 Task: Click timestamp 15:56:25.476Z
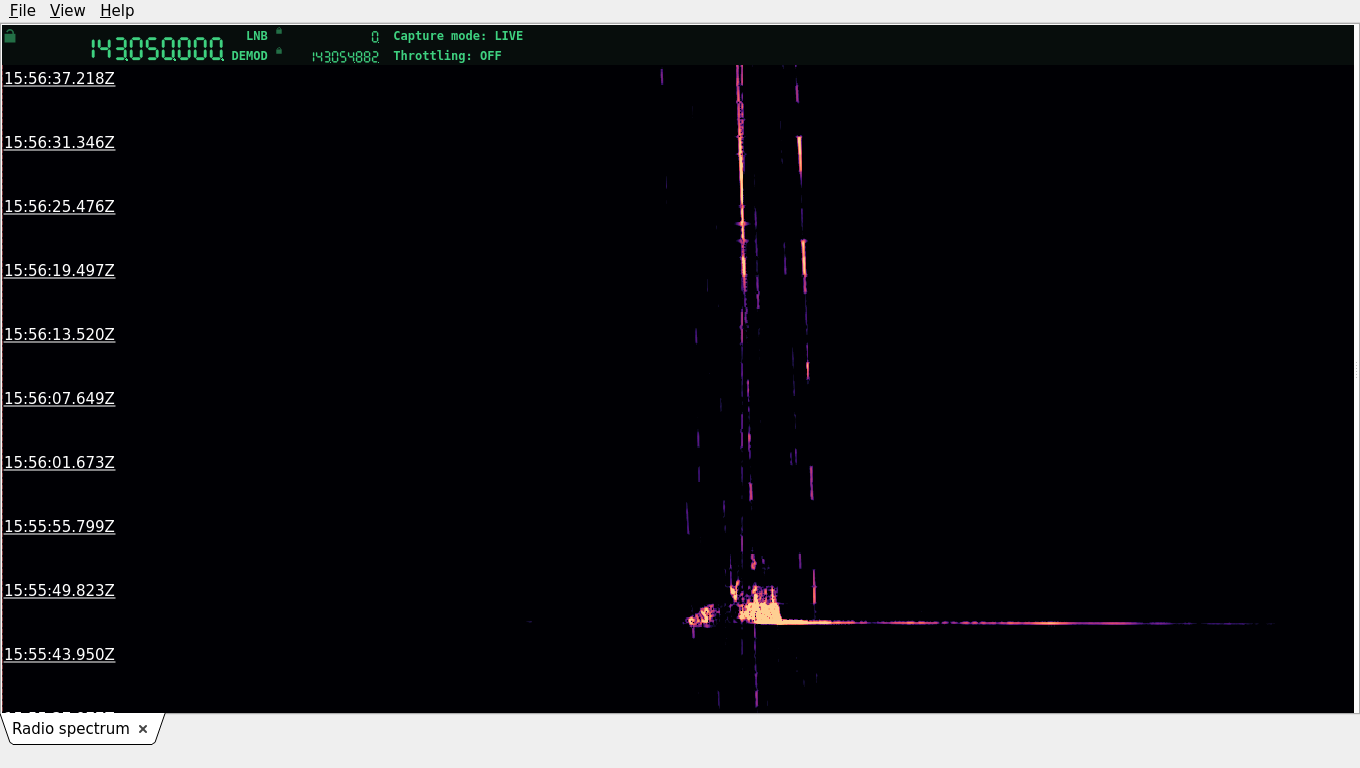click(x=59, y=206)
